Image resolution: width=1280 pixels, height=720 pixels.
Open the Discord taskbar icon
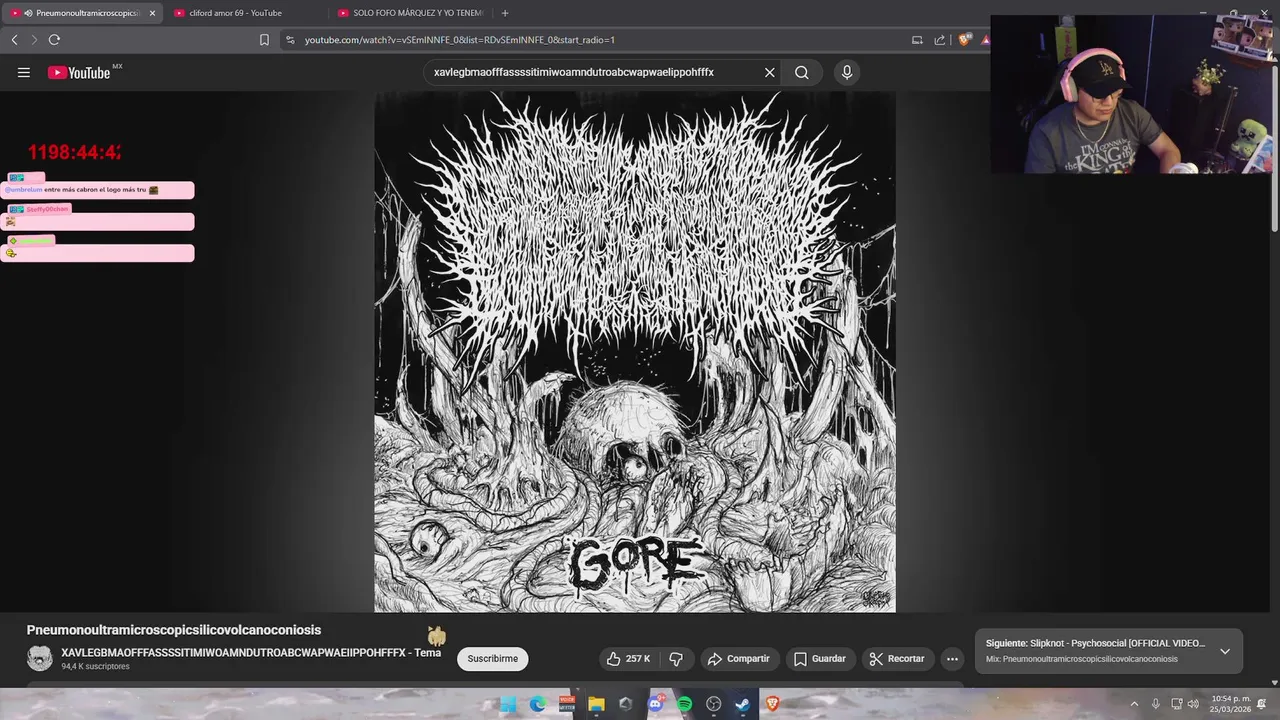pos(656,704)
